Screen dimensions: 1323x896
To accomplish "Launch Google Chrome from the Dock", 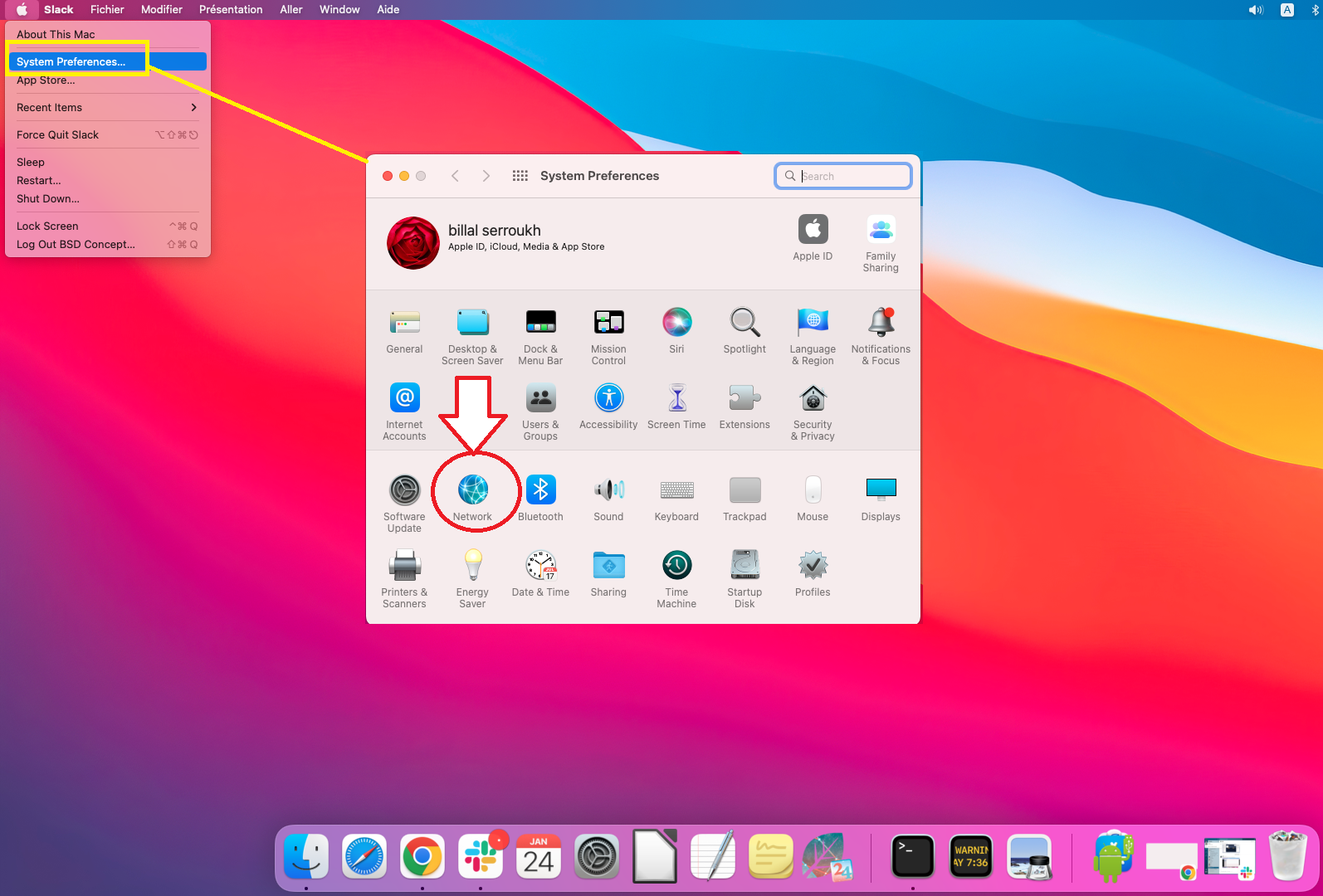I will 422,857.
